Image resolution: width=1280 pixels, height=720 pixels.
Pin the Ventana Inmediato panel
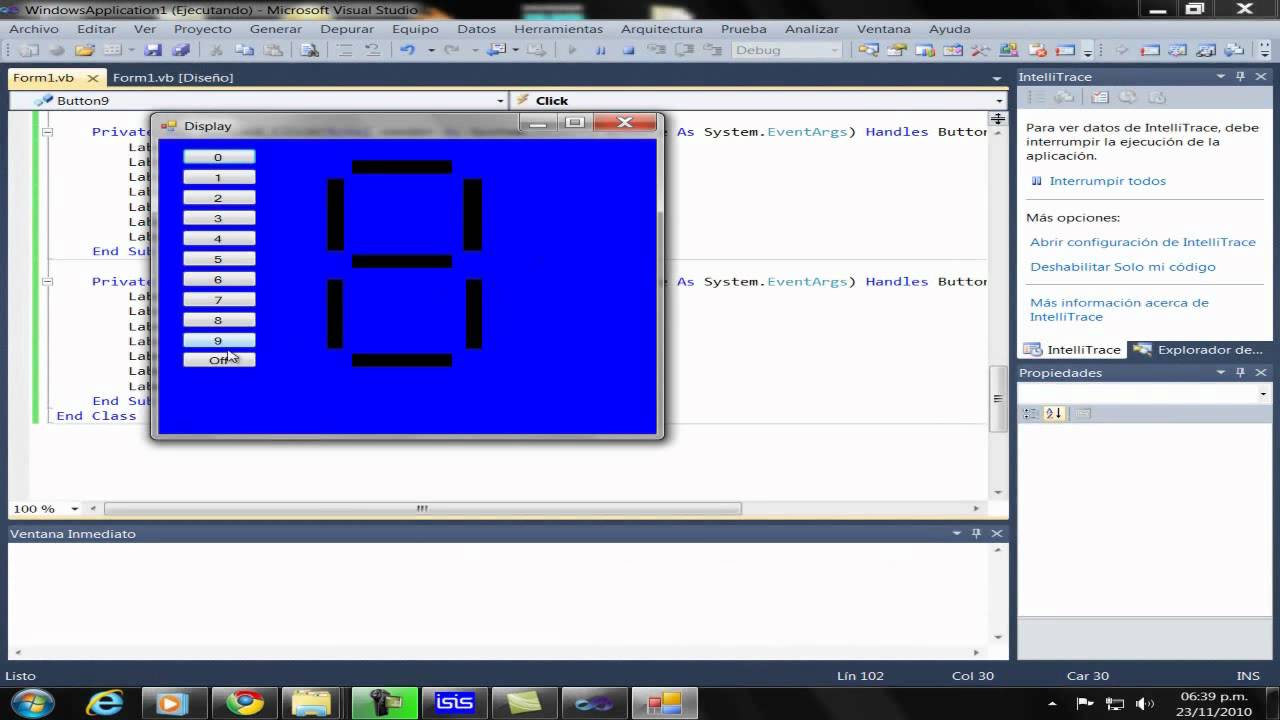[977, 533]
